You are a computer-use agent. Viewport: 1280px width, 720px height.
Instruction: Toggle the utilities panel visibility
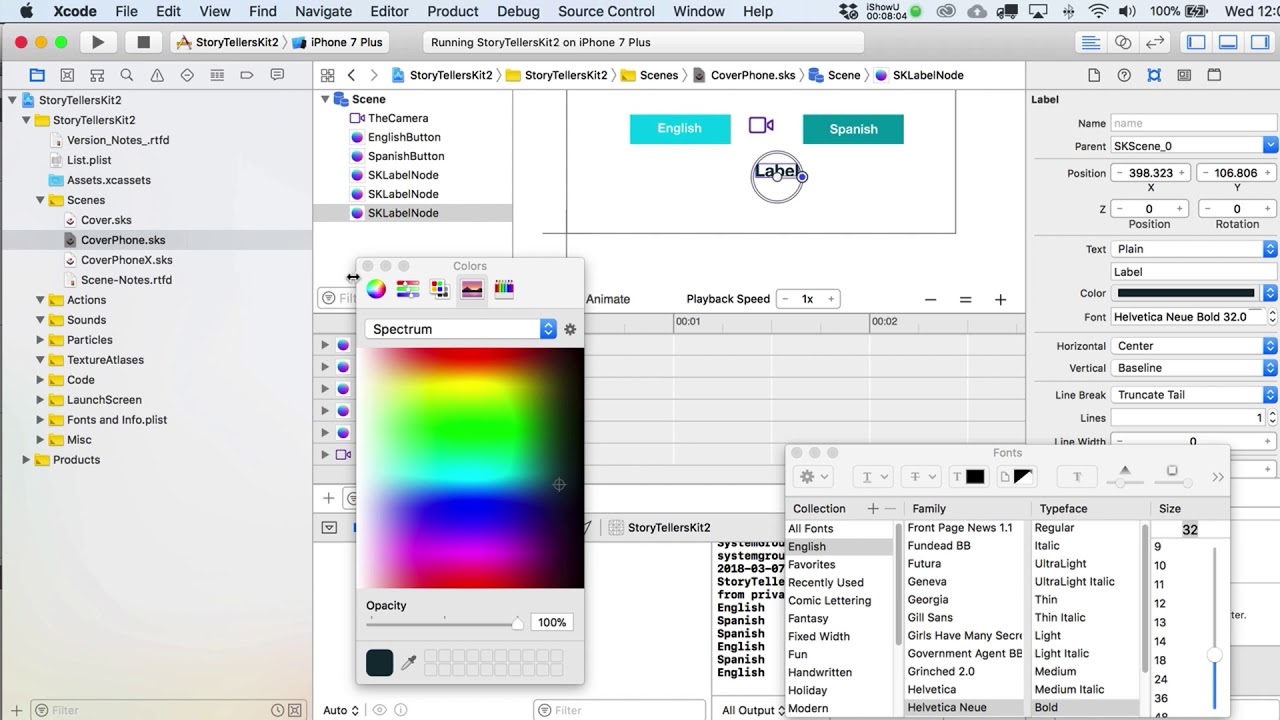(1261, 42)
